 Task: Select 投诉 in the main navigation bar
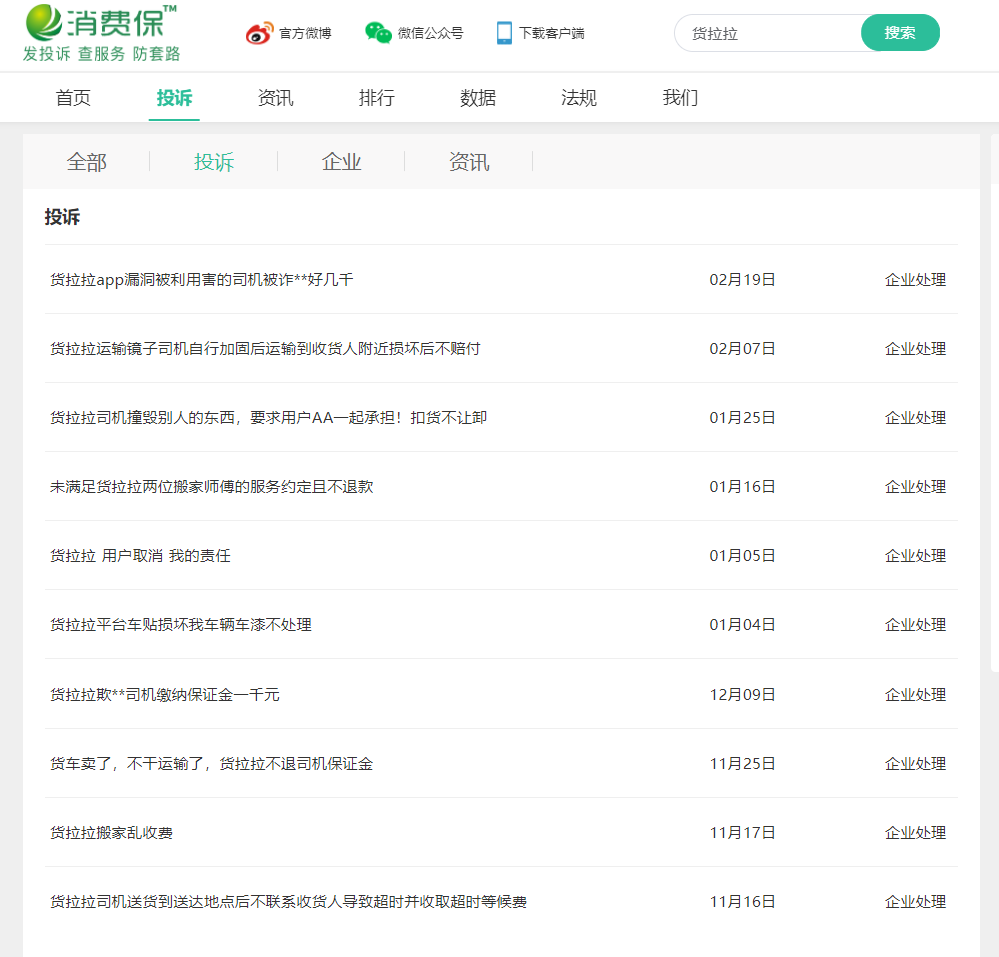pyautogui.click(x=174, y=97)
